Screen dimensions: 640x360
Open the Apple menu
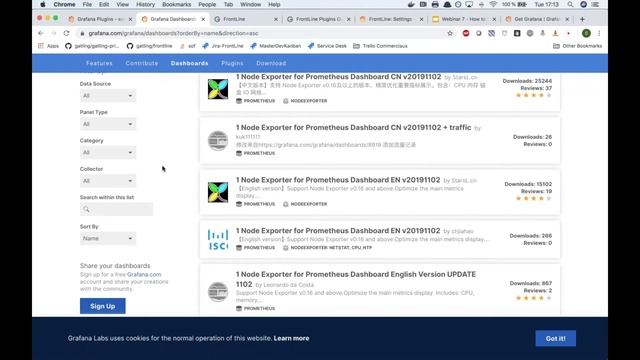pos(42,4)
